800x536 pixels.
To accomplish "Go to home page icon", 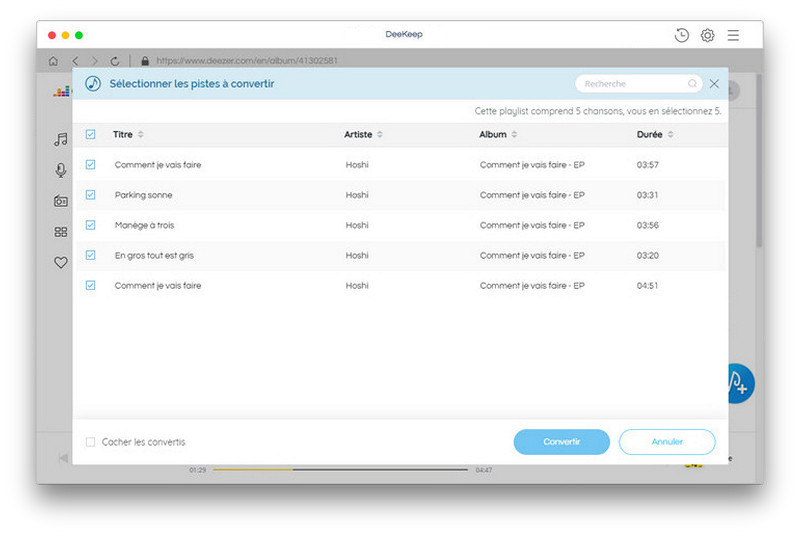I will point(53,61).
